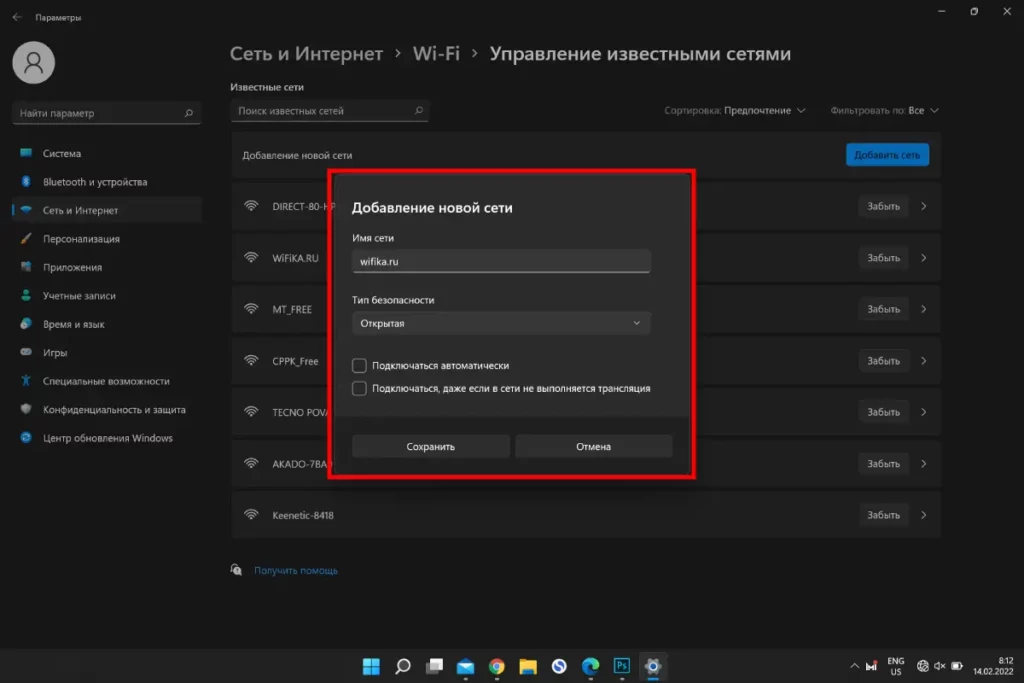
Task: Open the Сортировка: Предпочтение dropdown
Action: coord(735,110)
